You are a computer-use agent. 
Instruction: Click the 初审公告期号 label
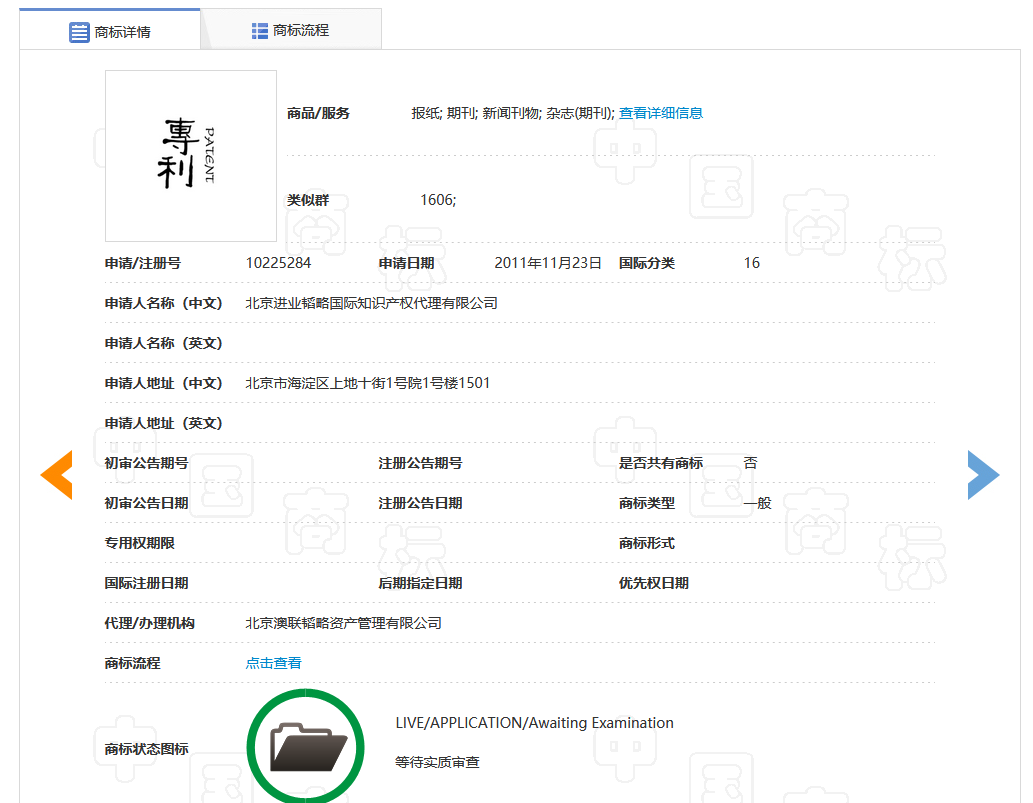click(146, 464)
